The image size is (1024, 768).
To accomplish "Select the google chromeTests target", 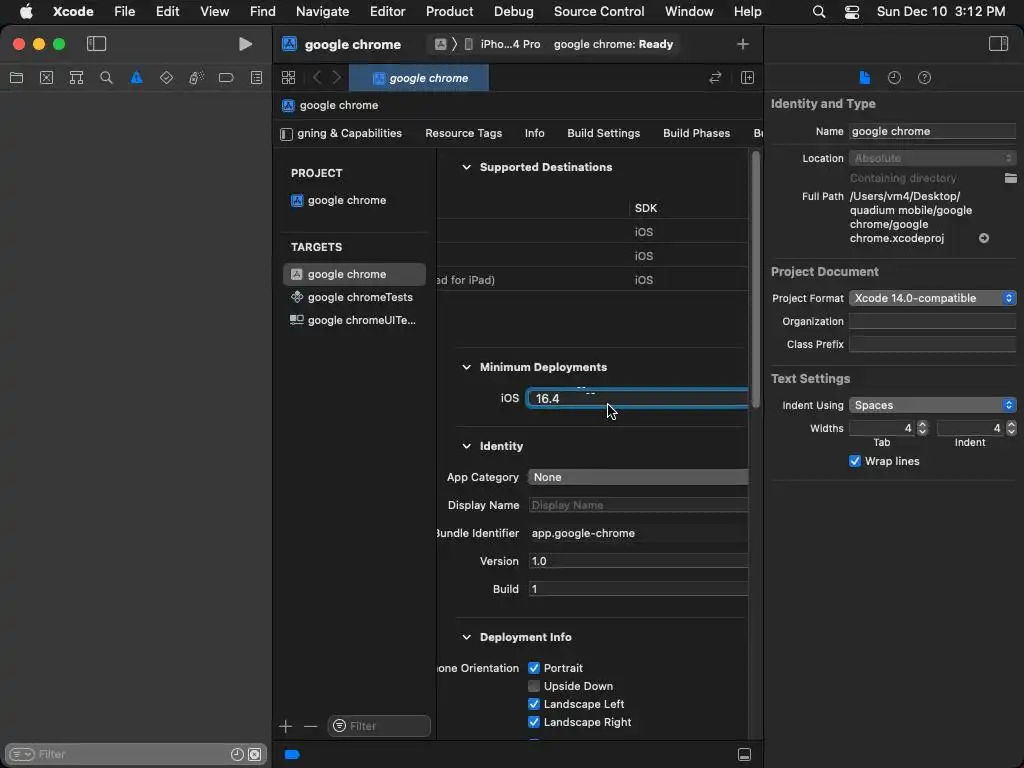I will click(354, 297).
